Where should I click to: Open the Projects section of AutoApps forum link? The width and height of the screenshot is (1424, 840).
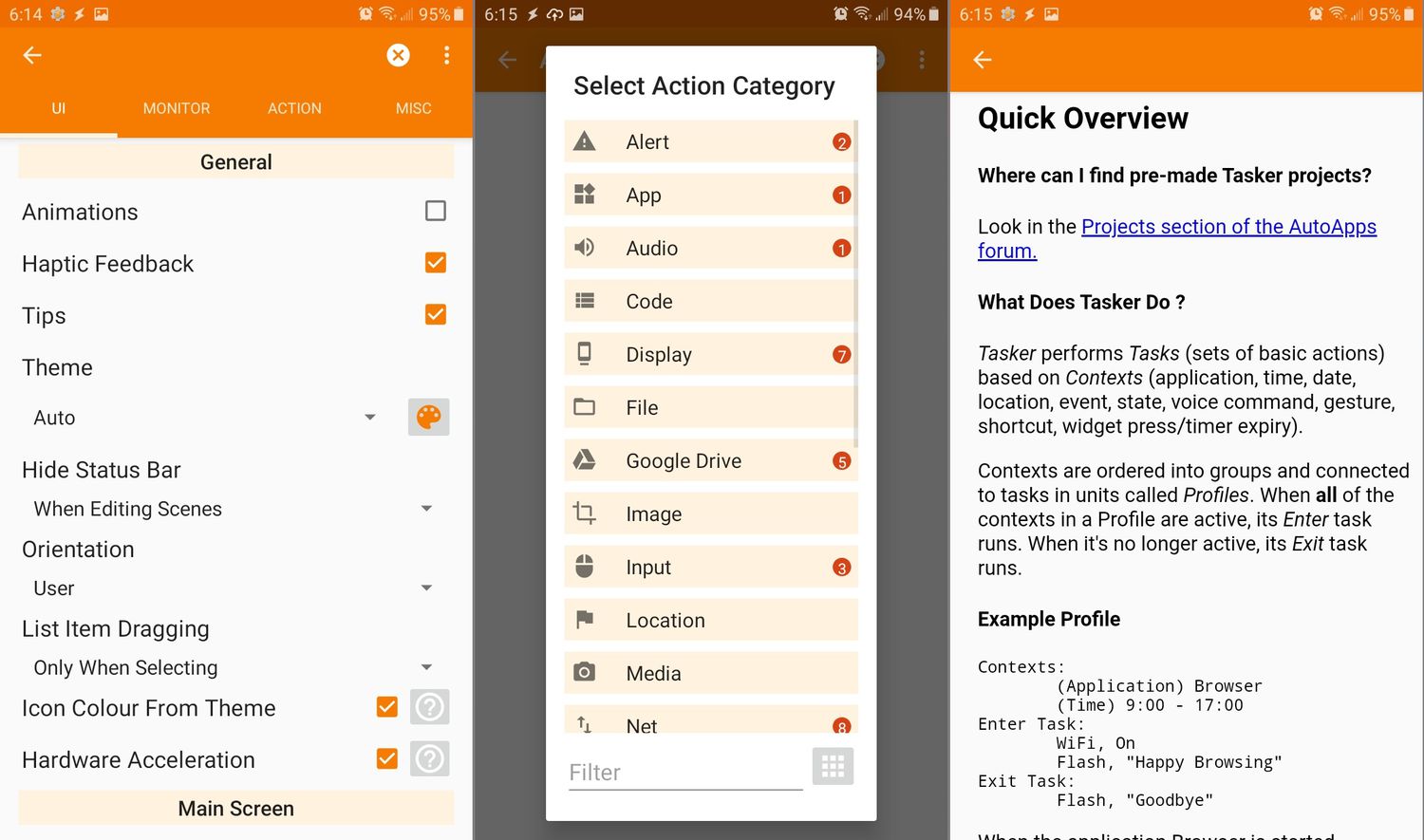(1177, 238)
